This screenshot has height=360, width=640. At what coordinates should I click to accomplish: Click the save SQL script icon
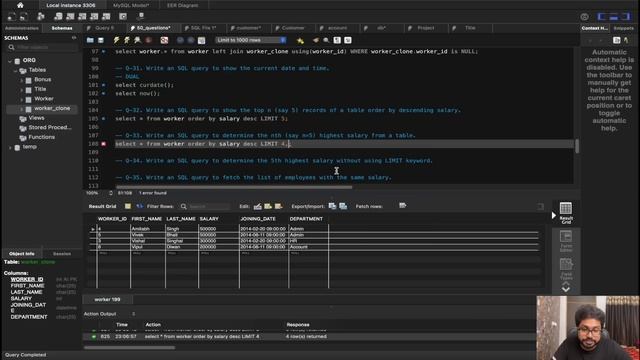click(x=100, y=40)
